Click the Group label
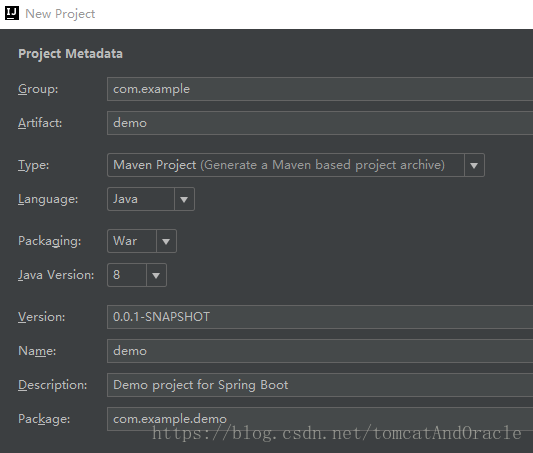This screenshot has width=533, height=453. (38, 89)
